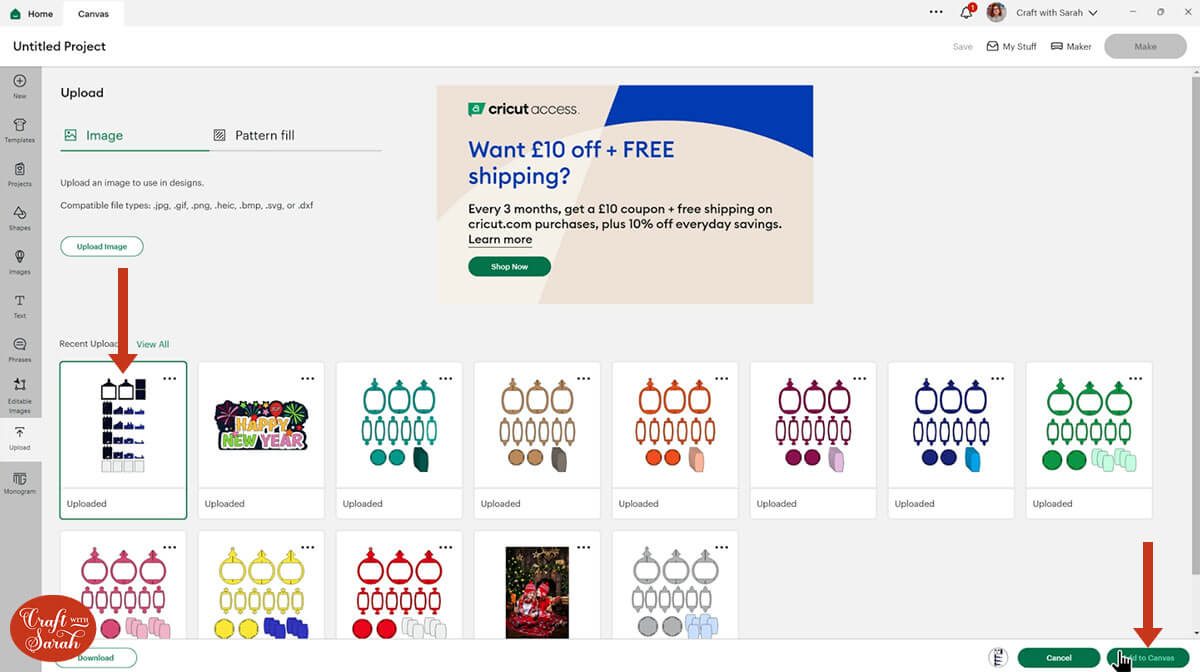Open the Phrases panel
This screenshot has width=1200, height=672.
pos(20,349)
